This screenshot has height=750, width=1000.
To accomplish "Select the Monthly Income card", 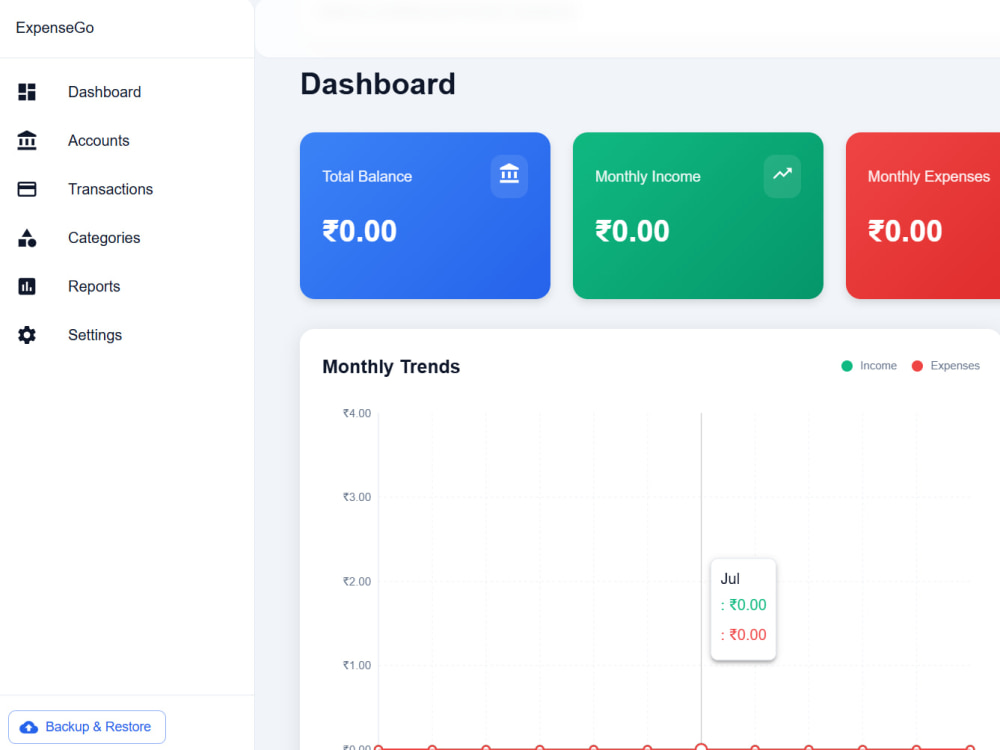I will point(698,216).
